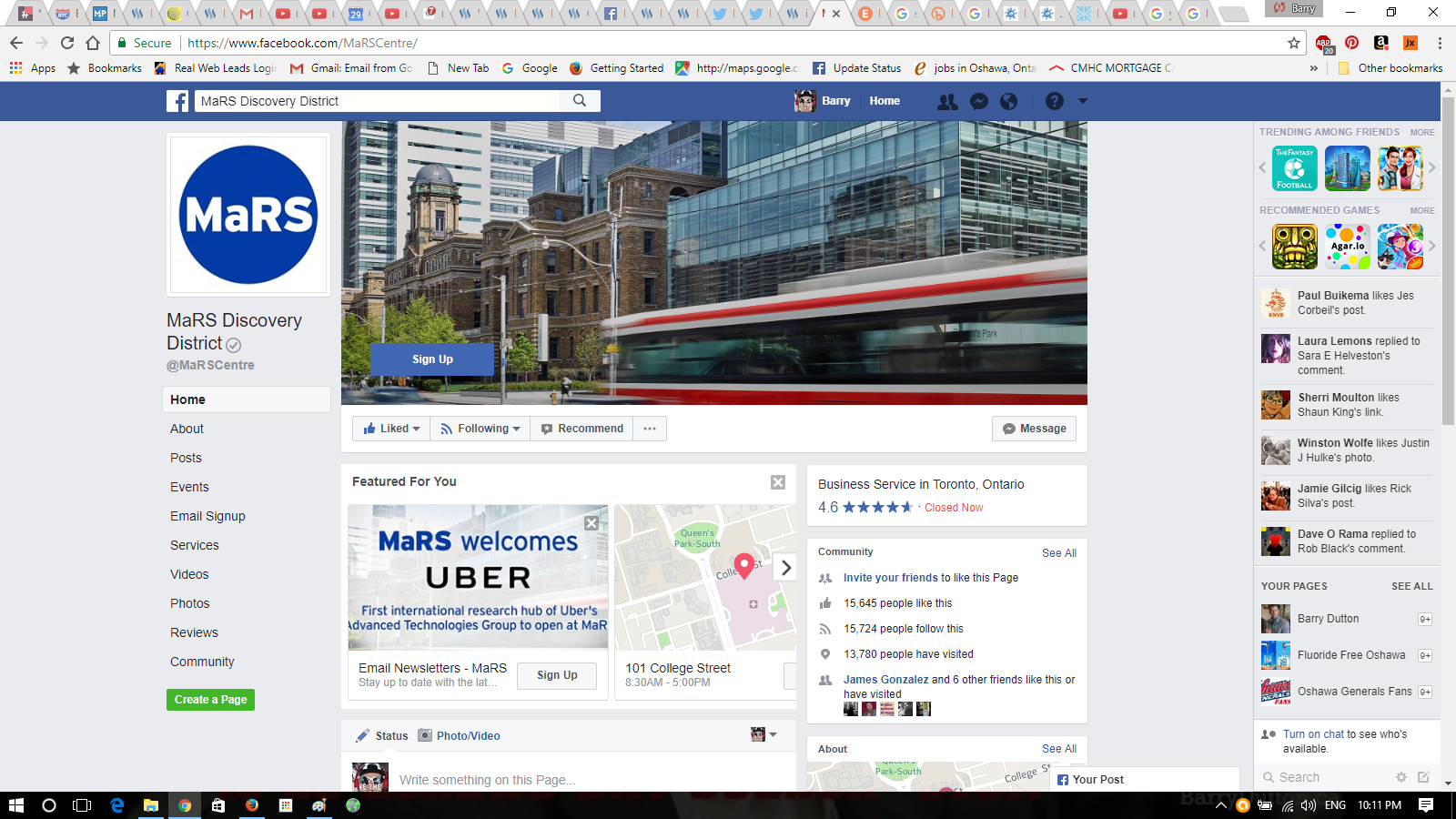Image resolution: width=1456 pixels, height=819 pixels.
Task: Open the Notifications globe icon
Action: (x=1009, y=102)
